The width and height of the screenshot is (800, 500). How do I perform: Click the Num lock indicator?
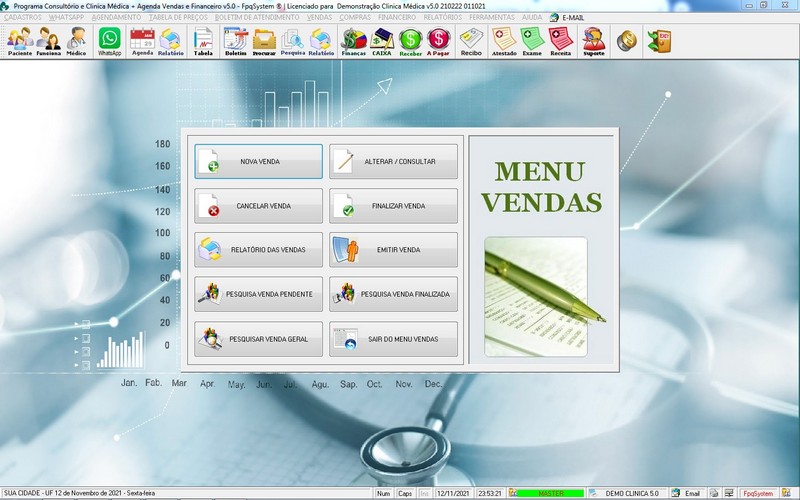(x=383, y=493)
